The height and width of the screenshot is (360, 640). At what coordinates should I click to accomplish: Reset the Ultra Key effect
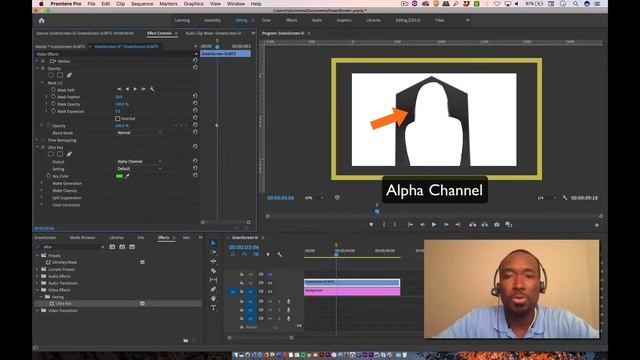tap(195, 147)
